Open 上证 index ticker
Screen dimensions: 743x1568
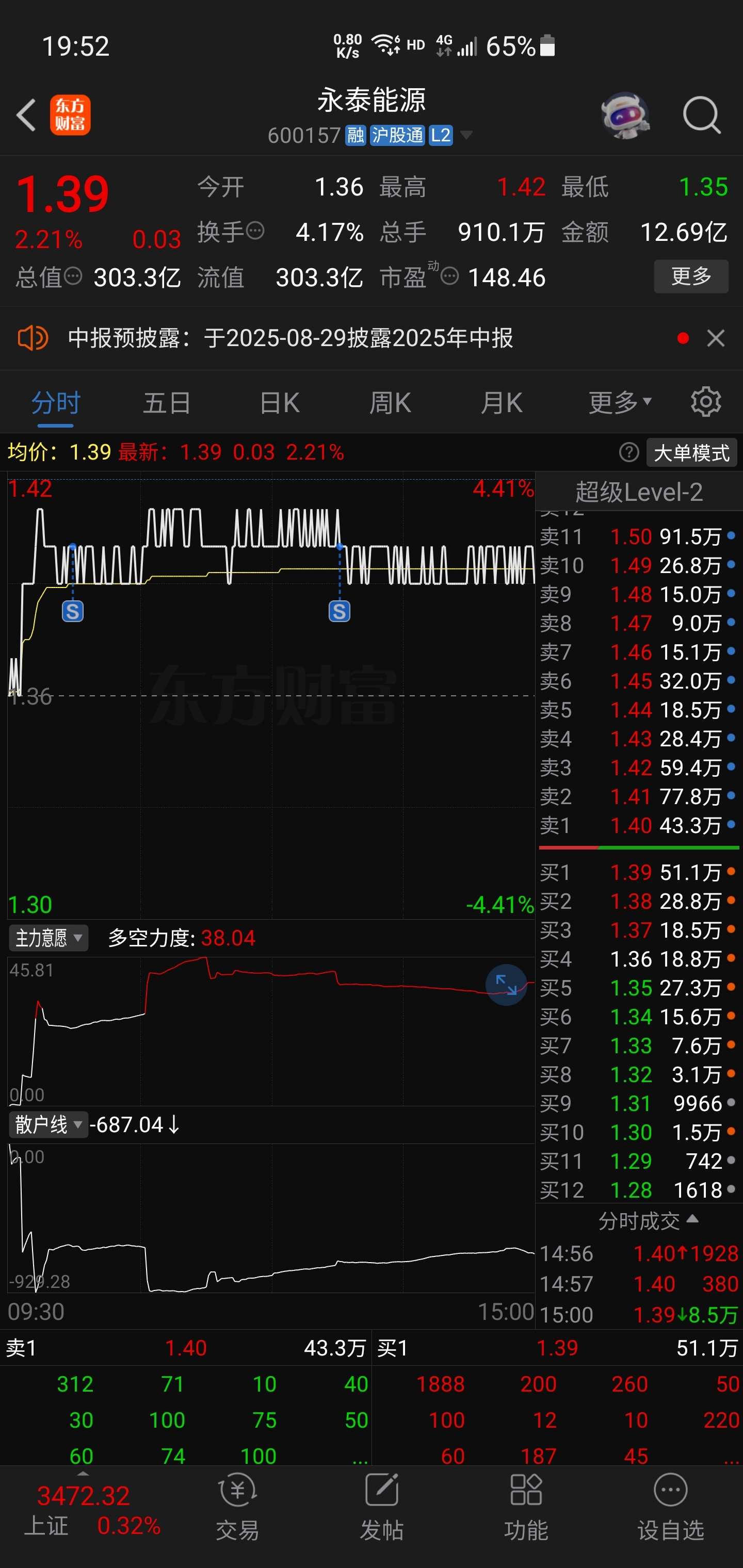[91, 1510]
